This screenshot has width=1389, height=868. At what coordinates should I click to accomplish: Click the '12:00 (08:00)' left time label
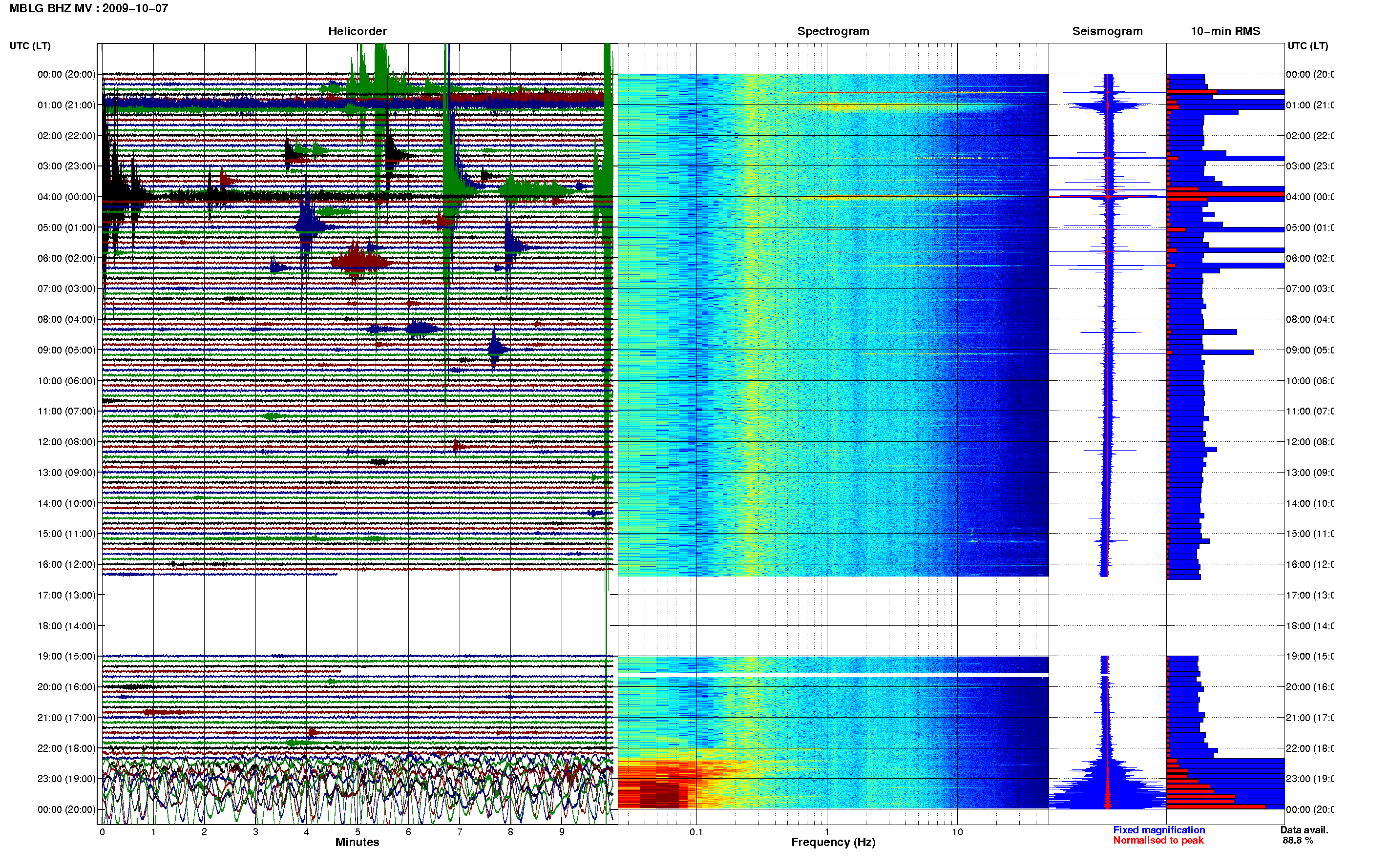66,442
